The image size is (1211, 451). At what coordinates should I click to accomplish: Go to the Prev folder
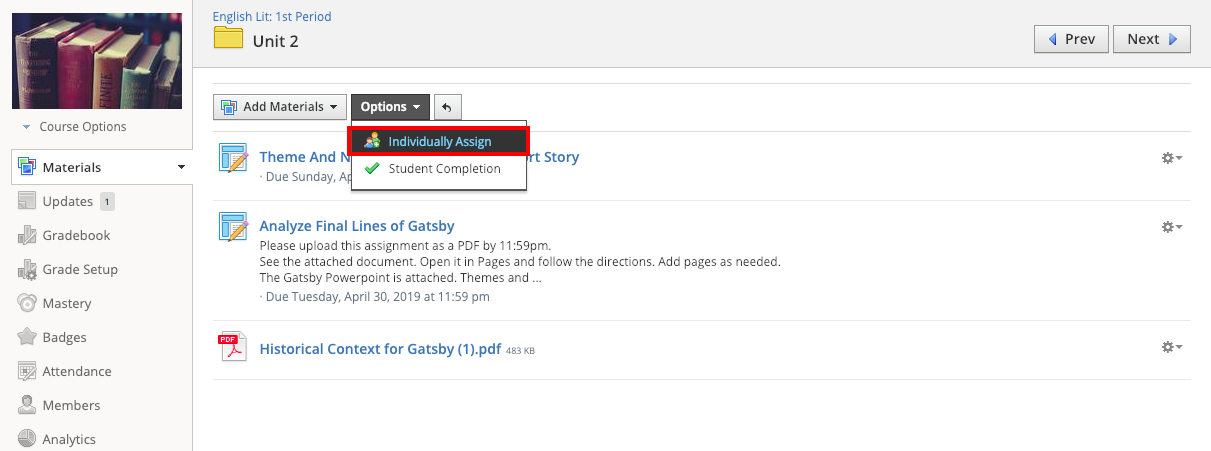[1071, 39]
